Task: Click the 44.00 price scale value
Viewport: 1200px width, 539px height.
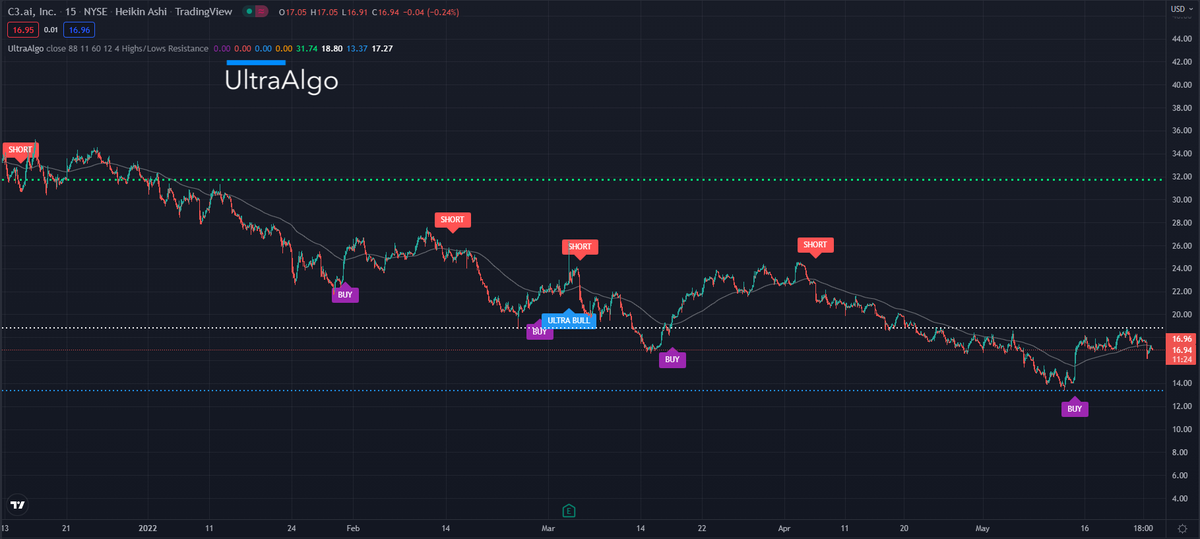Action: (x=1181, y=38)
